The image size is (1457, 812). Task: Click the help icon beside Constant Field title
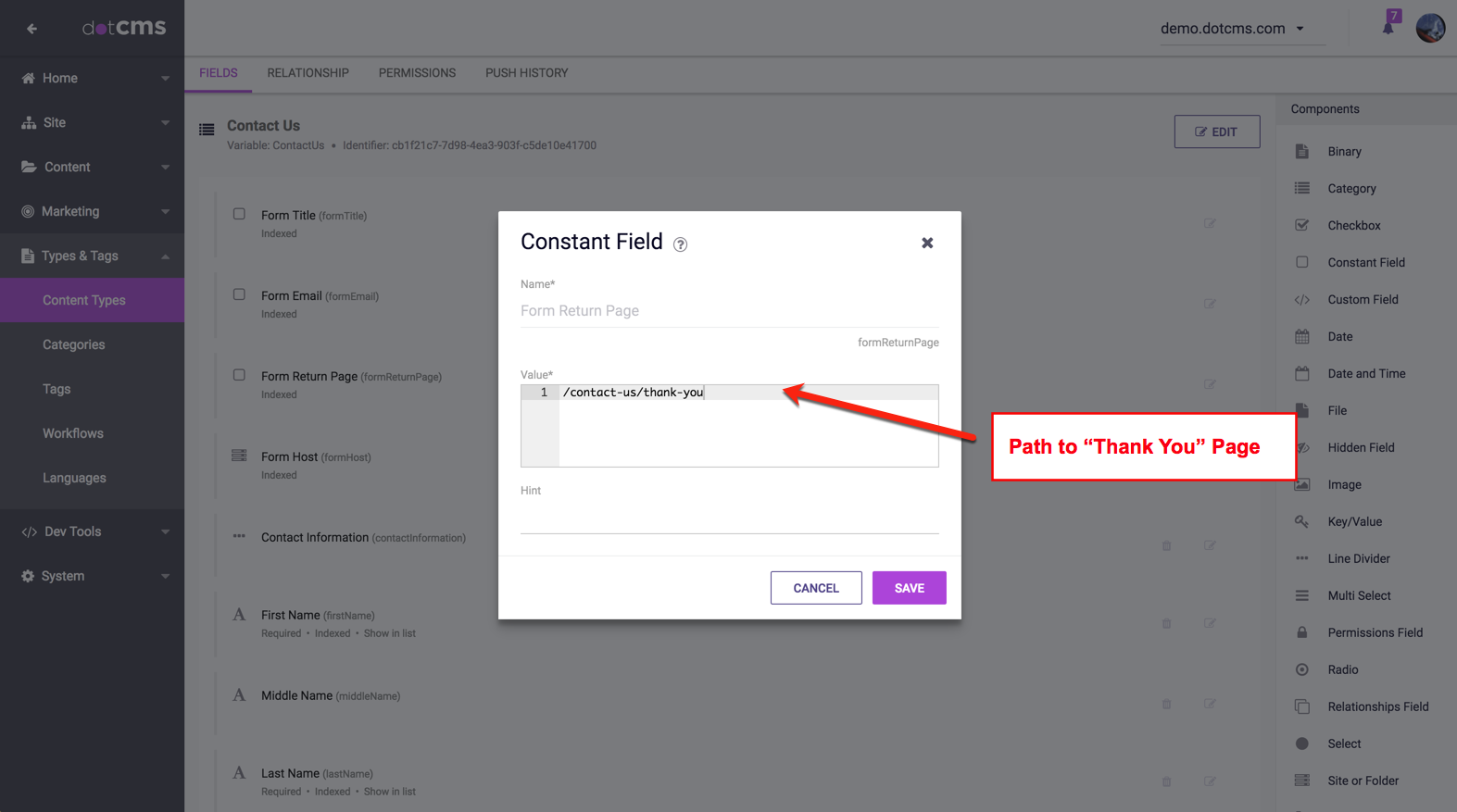pos(680,244)
